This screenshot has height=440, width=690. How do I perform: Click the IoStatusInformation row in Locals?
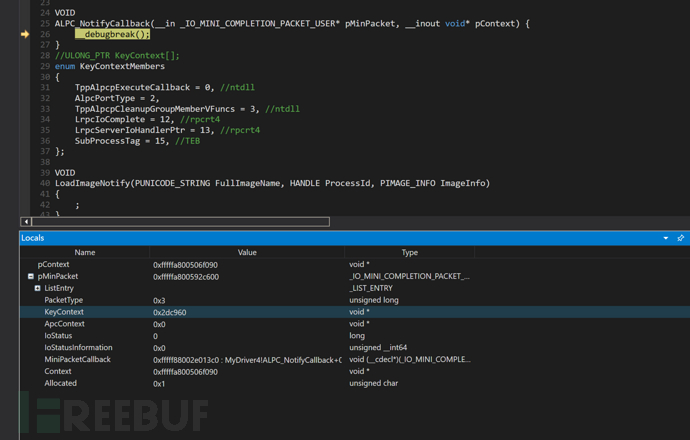coord(77,348)
